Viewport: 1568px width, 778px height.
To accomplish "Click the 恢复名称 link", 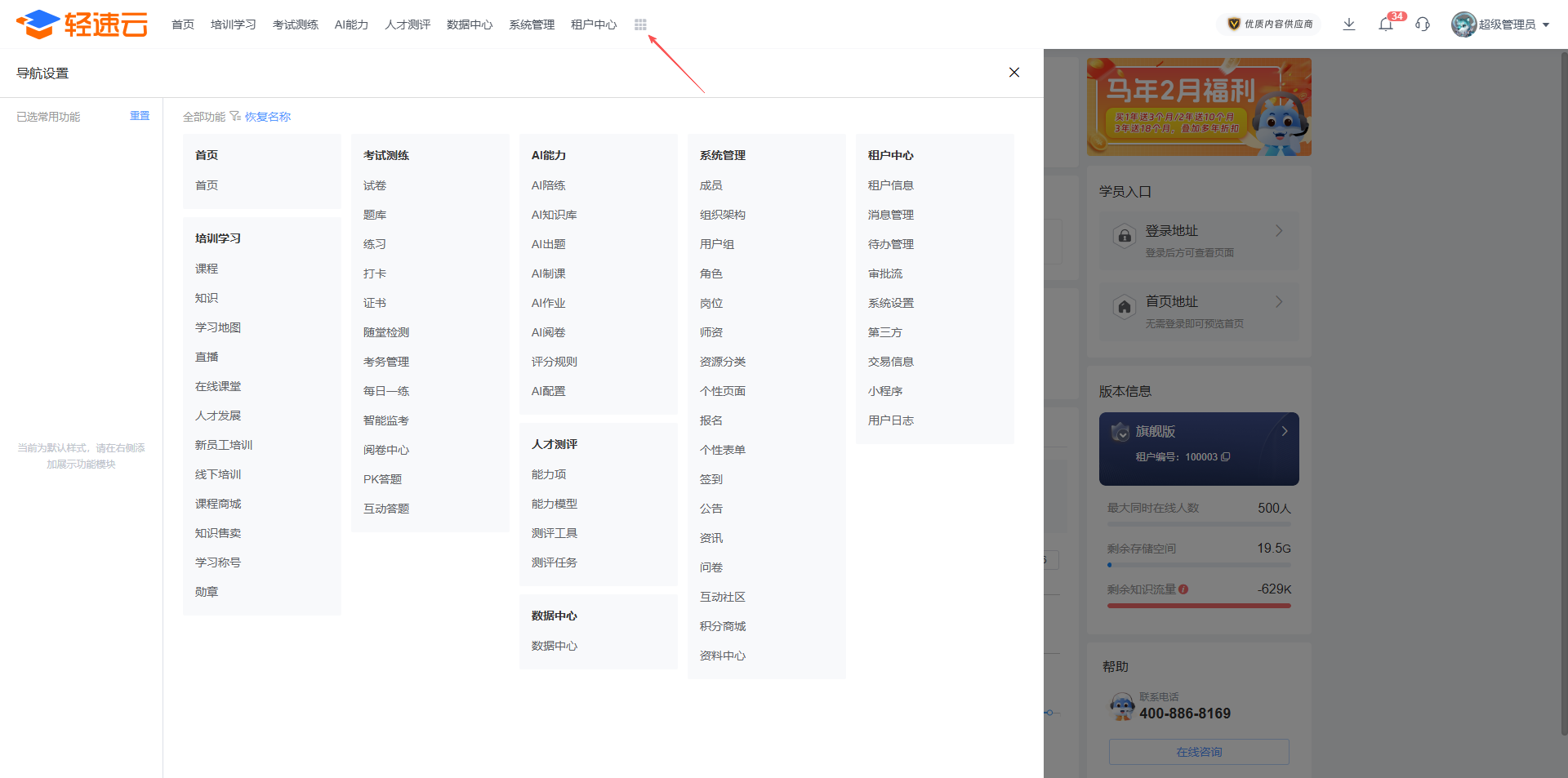I will pyautogui.click(x=268, y=117).
